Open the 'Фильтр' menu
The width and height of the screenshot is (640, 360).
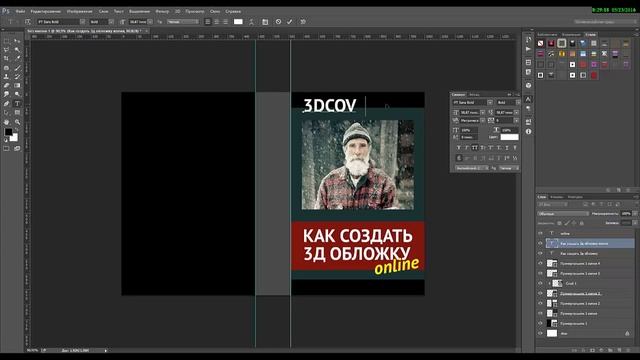coord(162,11)
